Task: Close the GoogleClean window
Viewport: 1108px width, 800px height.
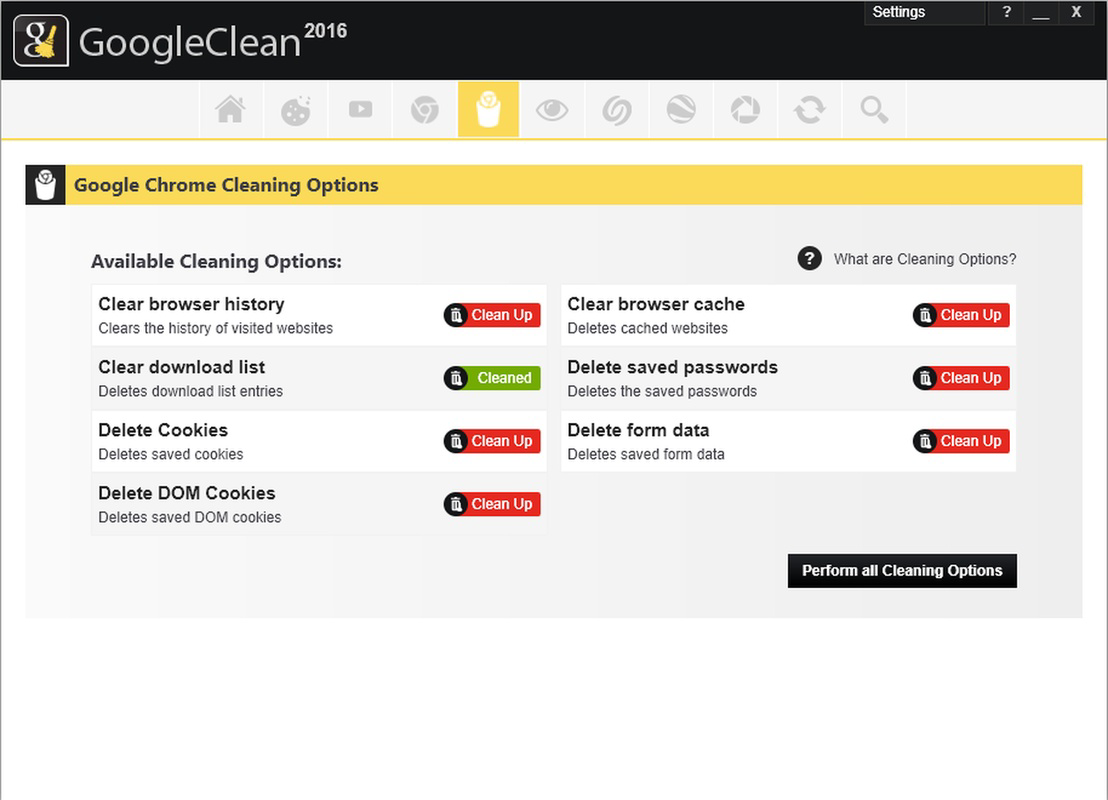Action: 1076,12
